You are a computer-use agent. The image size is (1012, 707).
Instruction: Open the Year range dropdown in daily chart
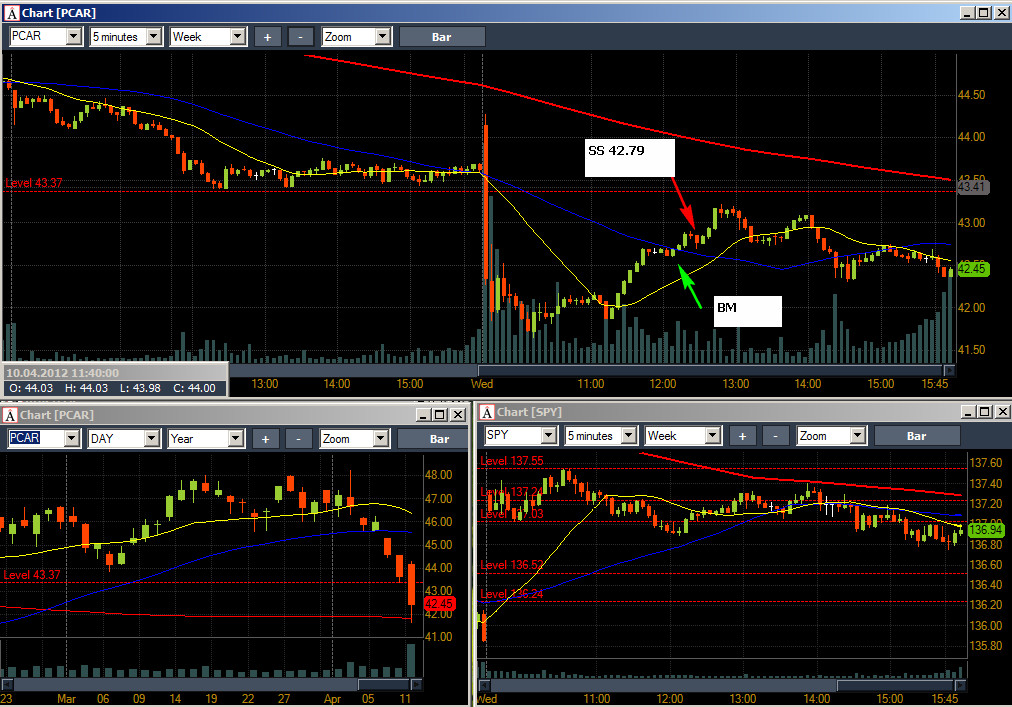[x=236, y=439]
